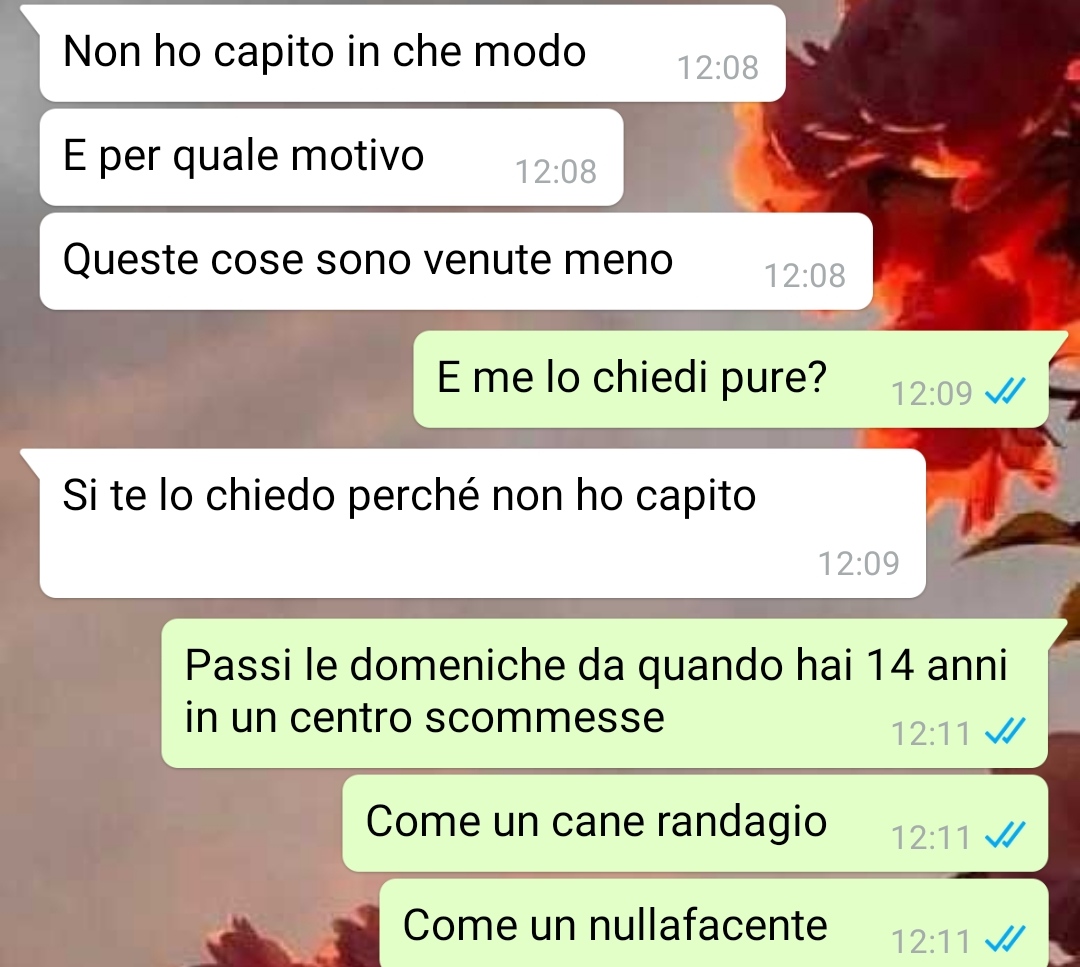Screen dimensions: 1080x967
Task: Tap the 12:08 timestamp on 'E per quale motivo'
Action: point(556,171)
